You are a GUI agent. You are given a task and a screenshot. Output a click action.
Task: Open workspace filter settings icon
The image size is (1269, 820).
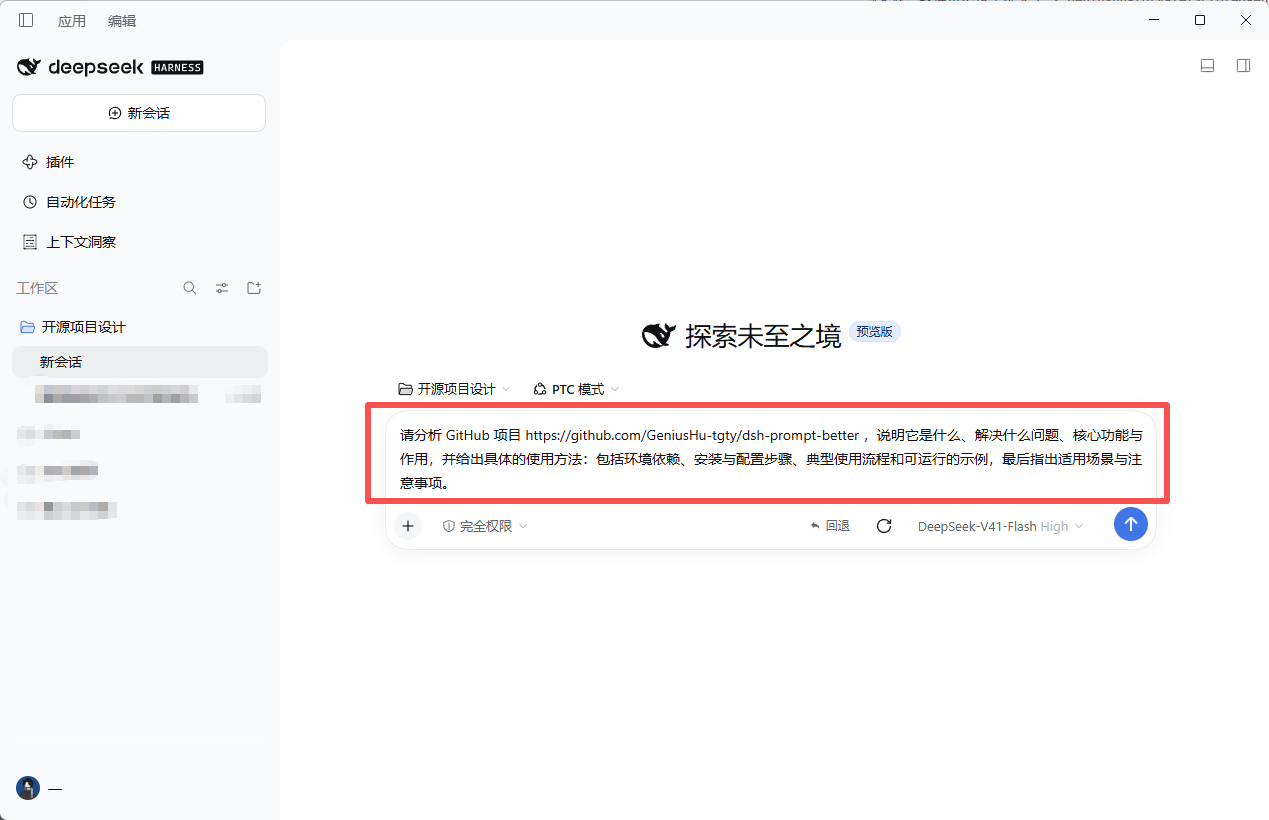click(x=222, y=288)
